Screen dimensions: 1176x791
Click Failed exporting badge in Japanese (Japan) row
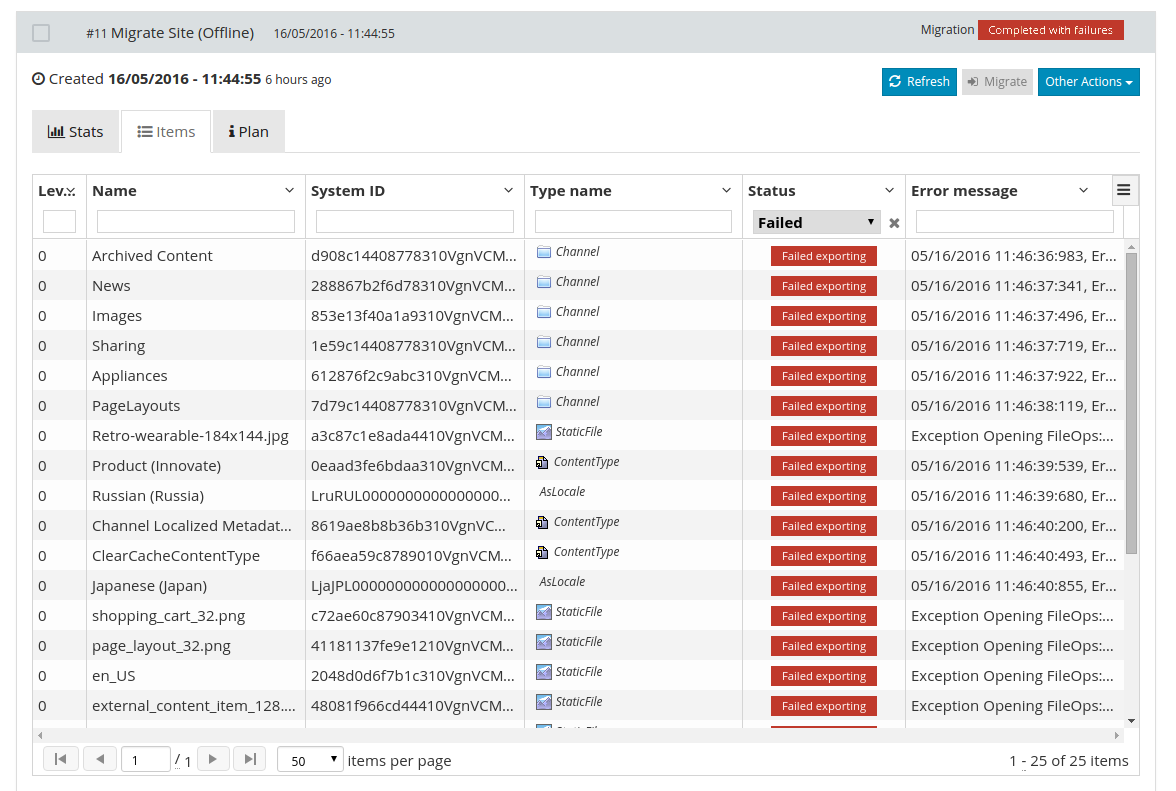point(824,586)
